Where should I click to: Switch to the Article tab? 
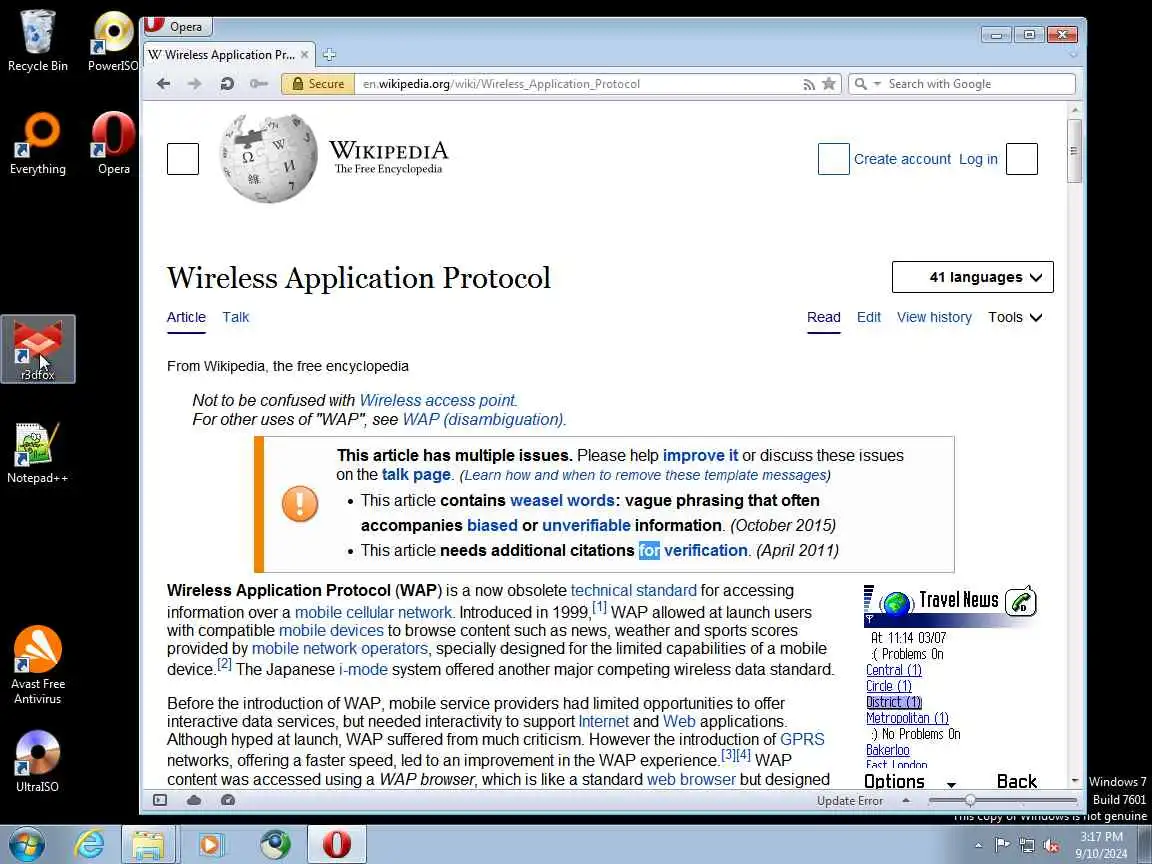click(186, 317)
